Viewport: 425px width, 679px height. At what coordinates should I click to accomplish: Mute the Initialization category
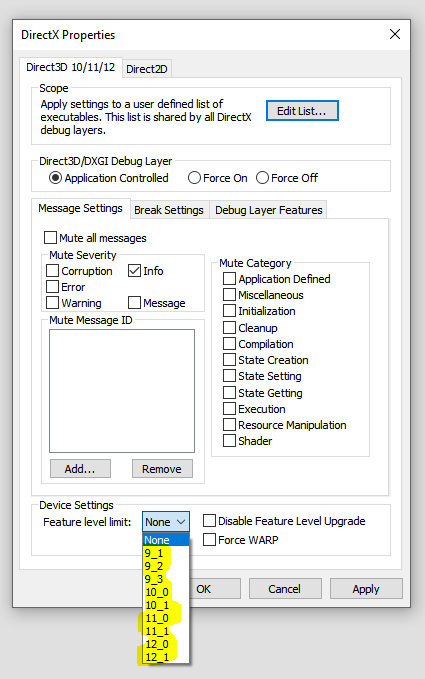click(x=229, y=311)
